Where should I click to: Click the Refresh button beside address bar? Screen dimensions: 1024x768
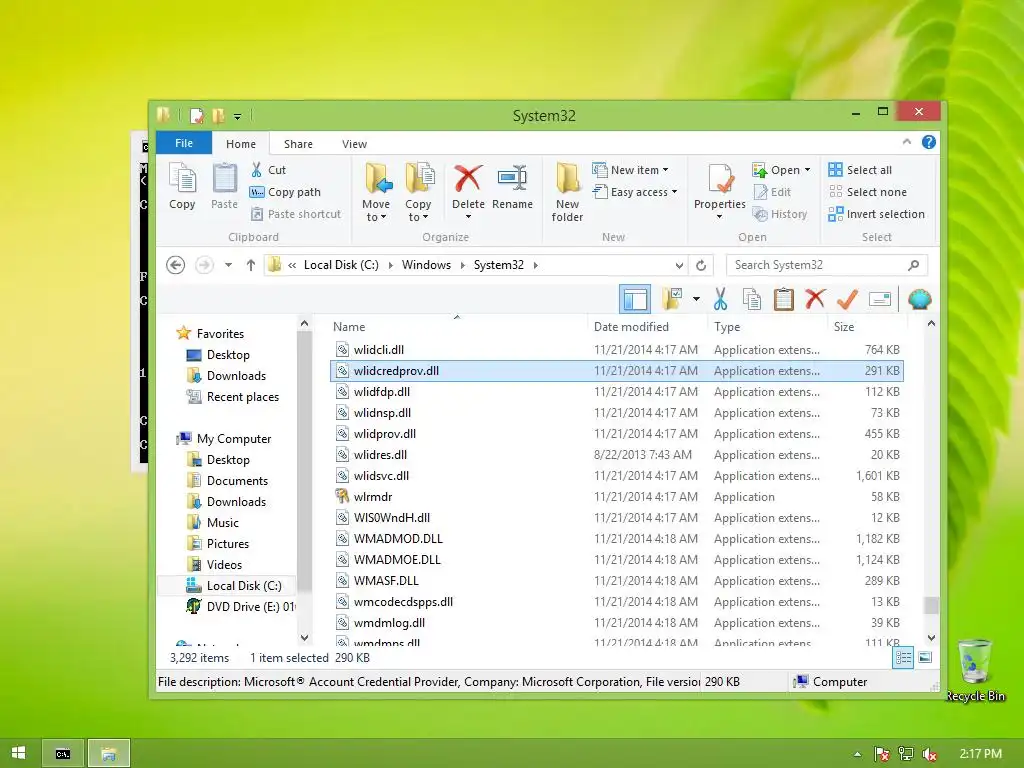coord(701,265)
